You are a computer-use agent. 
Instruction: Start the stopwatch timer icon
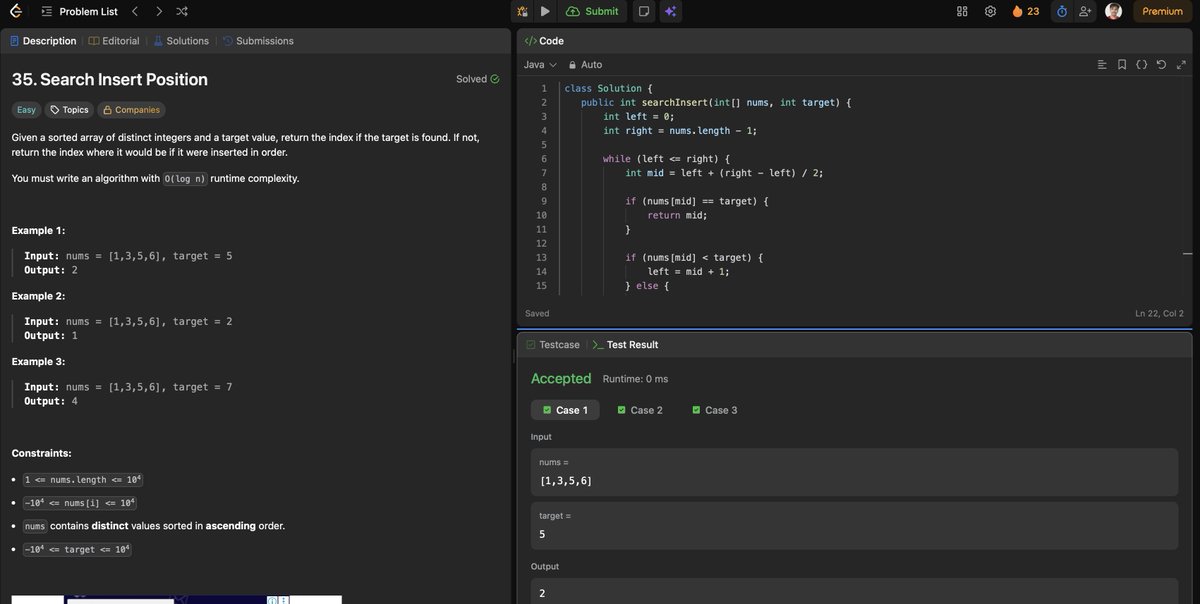(1062, 11)
